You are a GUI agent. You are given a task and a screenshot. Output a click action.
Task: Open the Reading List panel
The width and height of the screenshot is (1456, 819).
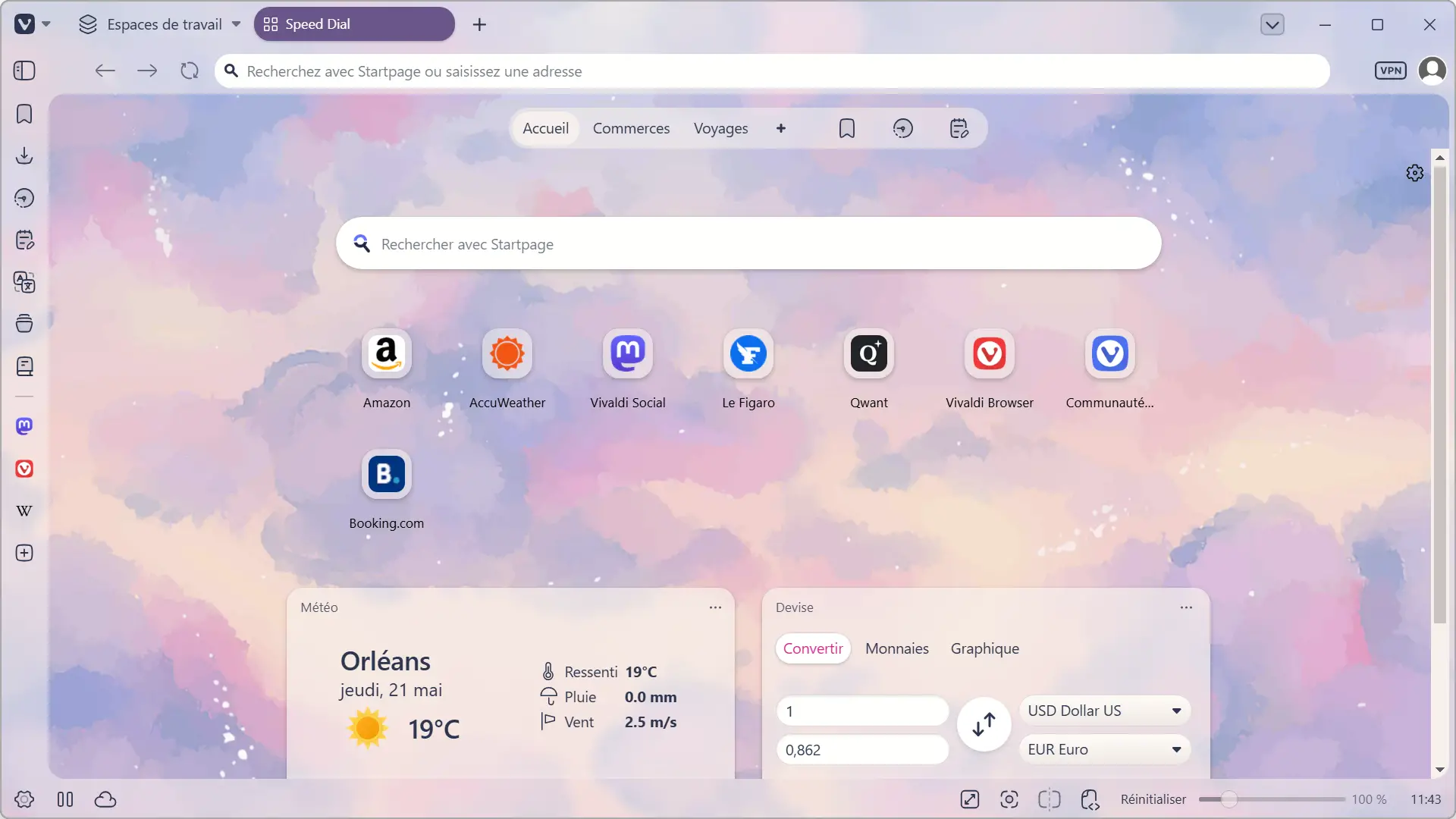(24, 367)
